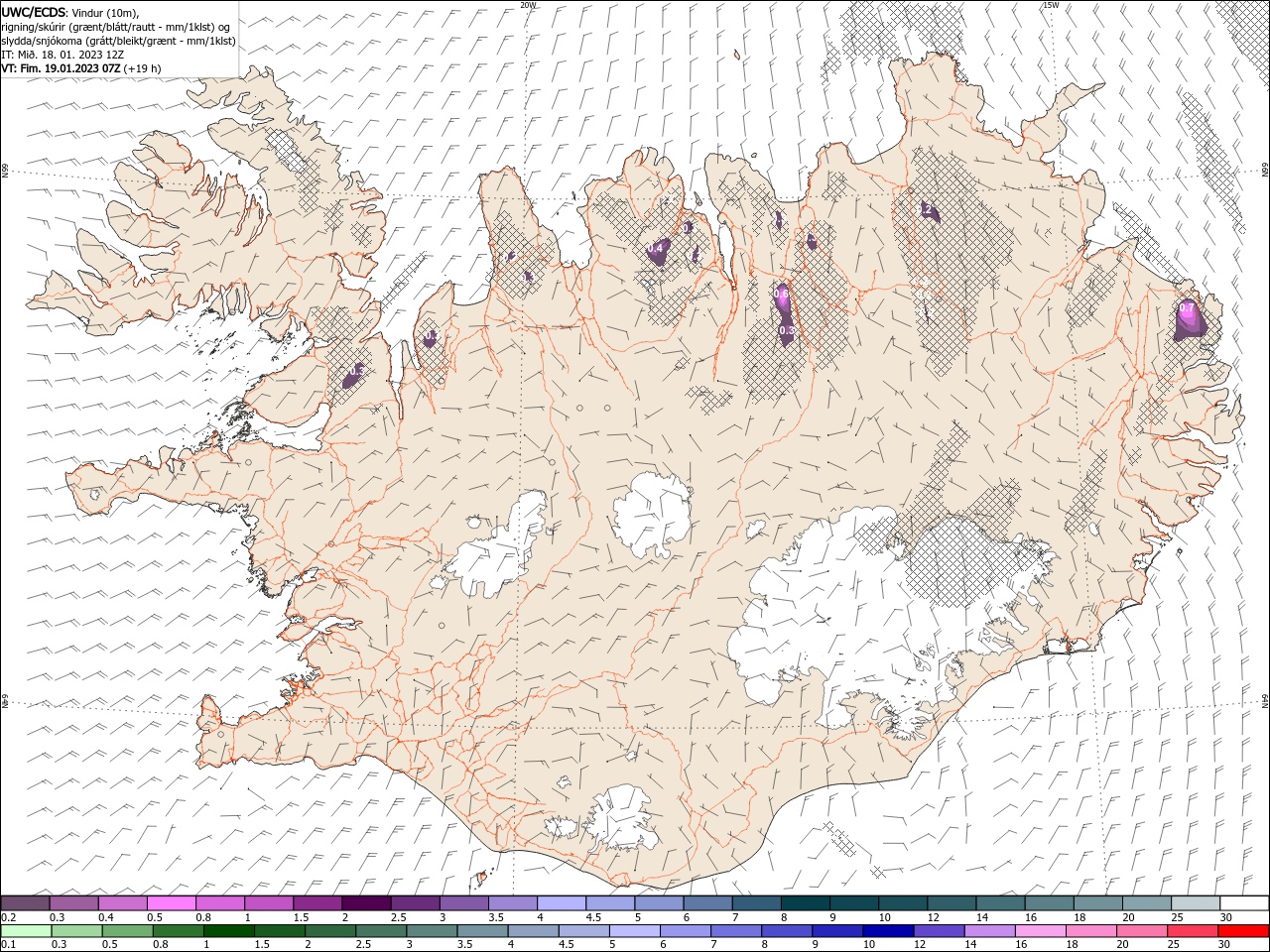Click the UWC/ECDS map title

tap(35, 12)
